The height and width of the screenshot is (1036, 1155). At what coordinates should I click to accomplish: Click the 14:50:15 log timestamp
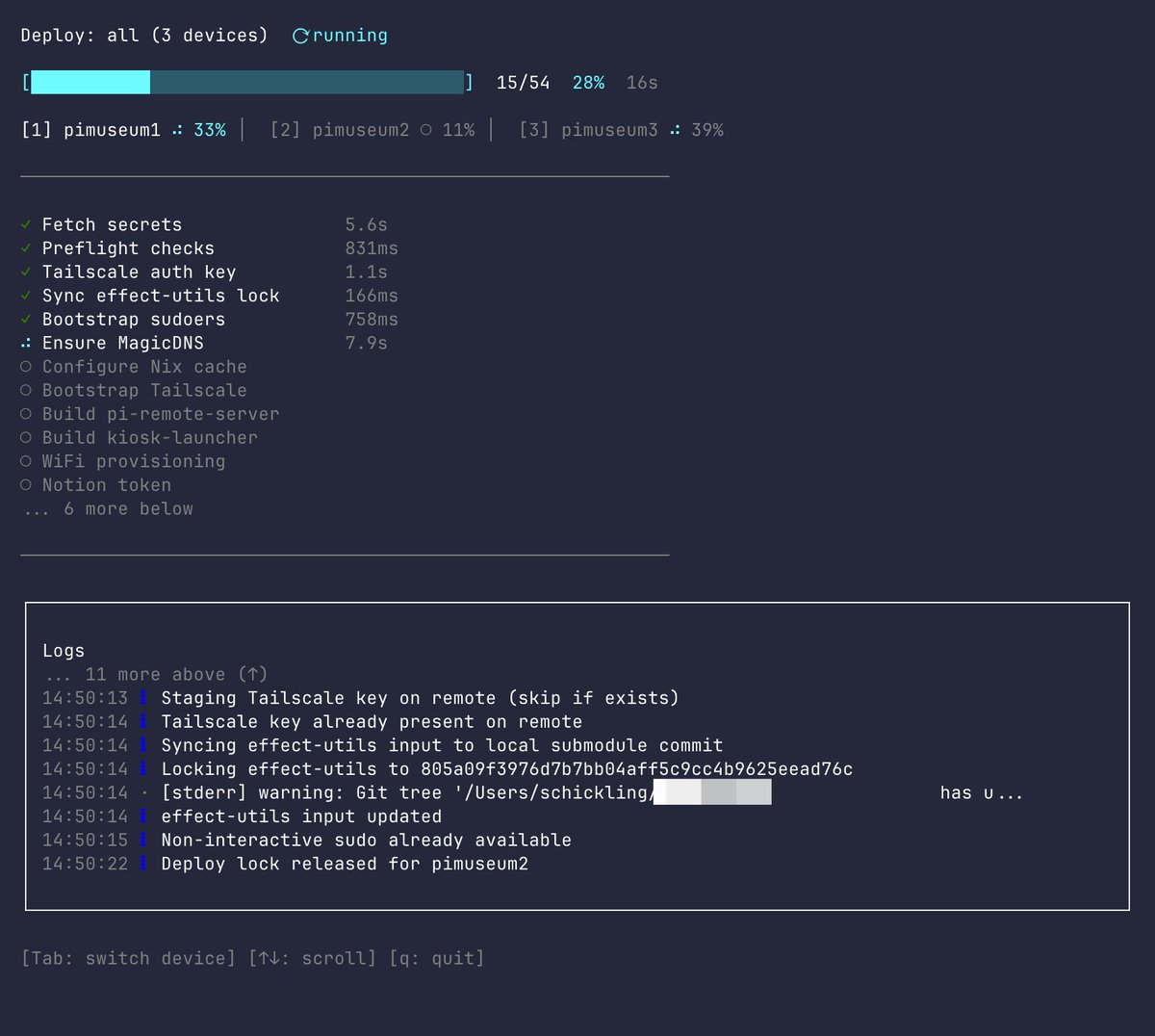click(x=85, y=841)
